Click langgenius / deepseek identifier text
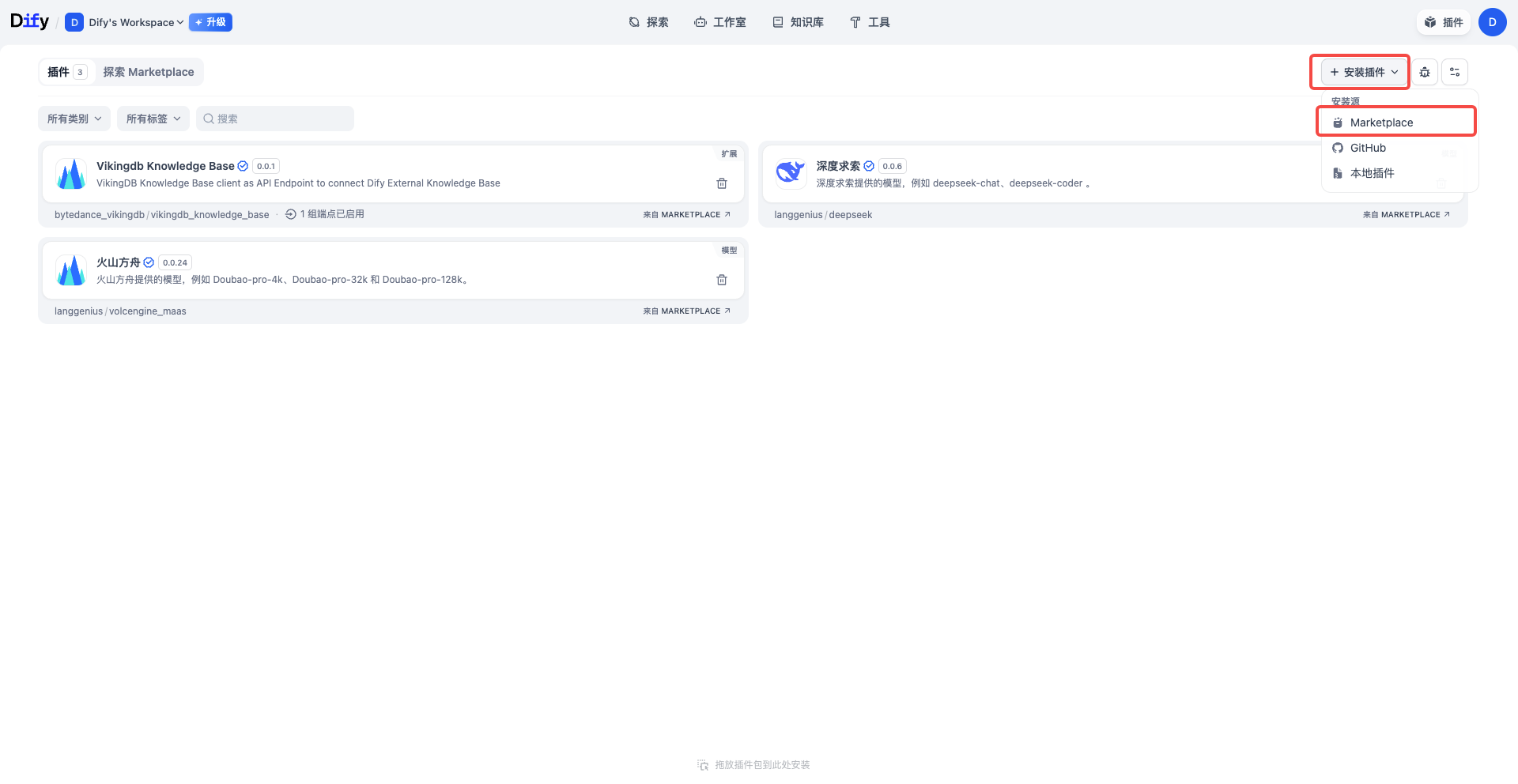Screen dimensions: 1518x784 pos(823,215)
